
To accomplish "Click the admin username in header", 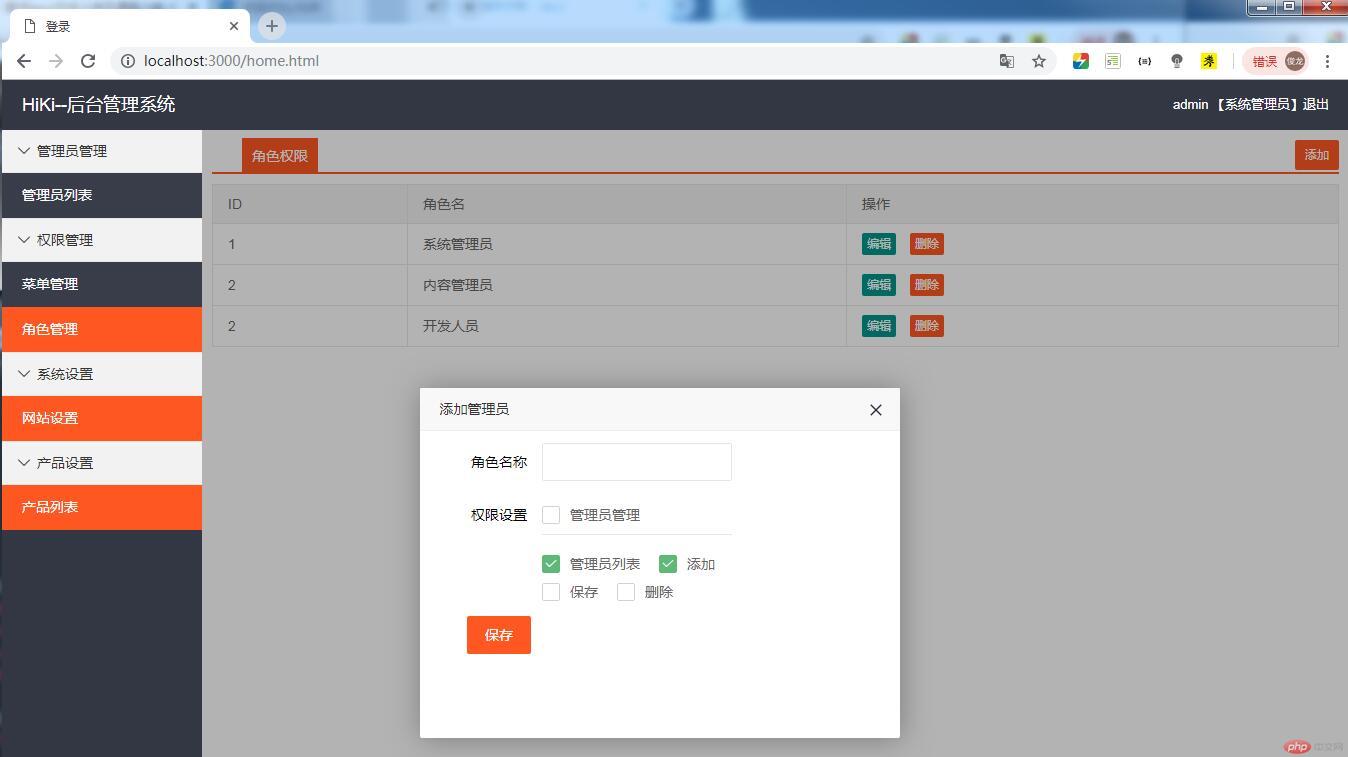I will [x=1190, y=104].
